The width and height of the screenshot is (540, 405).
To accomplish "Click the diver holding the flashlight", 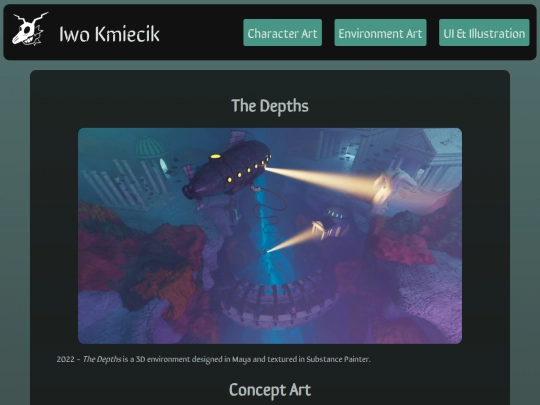I will pyautogui.click(x=265, y=251).
